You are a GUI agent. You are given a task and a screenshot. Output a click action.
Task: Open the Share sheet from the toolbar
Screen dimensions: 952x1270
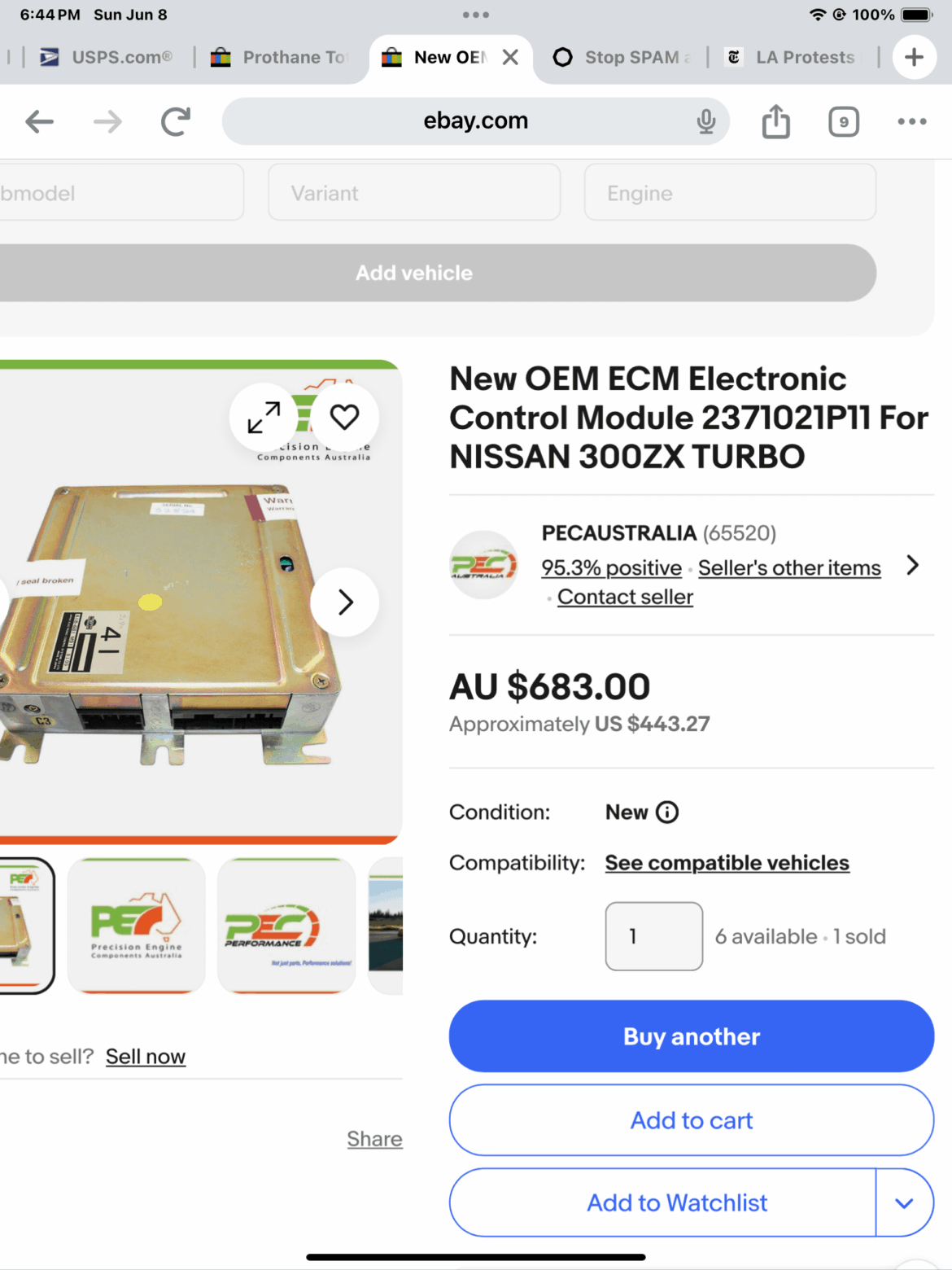pos(775,120)
